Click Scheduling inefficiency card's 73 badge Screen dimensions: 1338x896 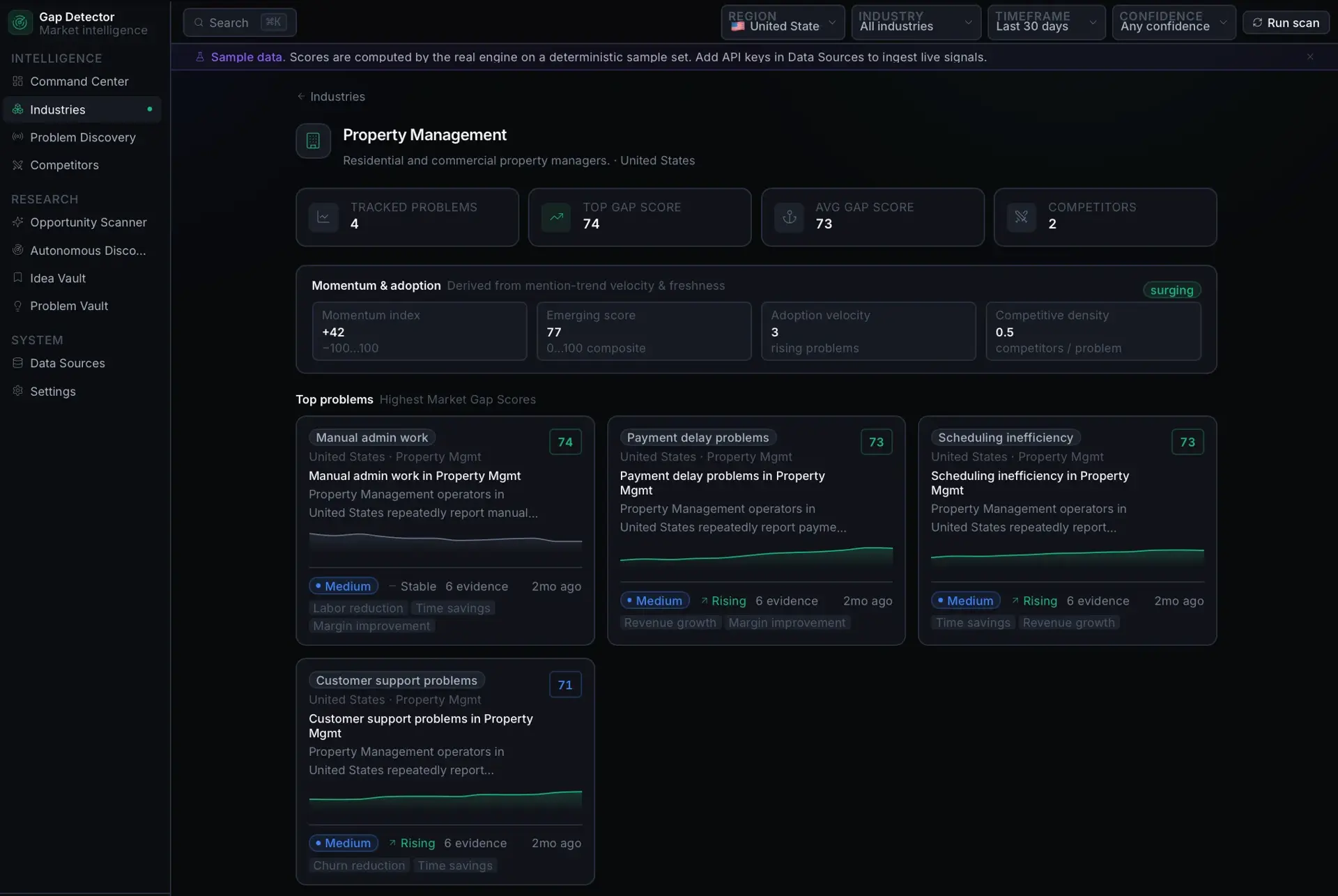1187,442
